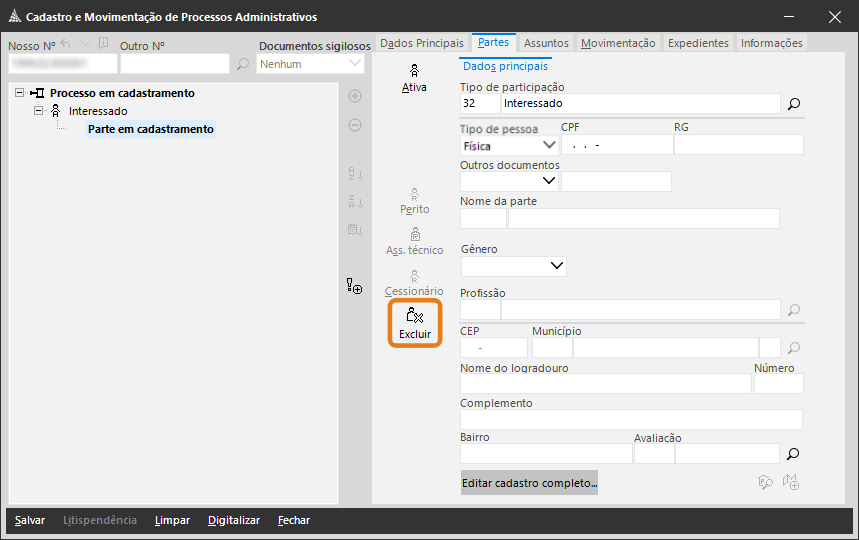Collapse the Interessado tree node

tap(38, 111)
